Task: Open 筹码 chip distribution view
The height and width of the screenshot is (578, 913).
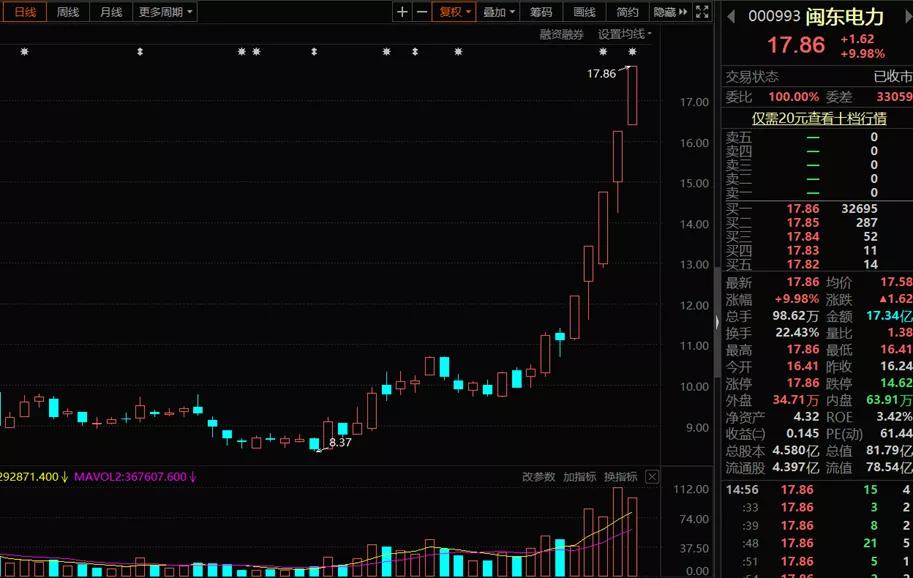Action: point(543,11)
